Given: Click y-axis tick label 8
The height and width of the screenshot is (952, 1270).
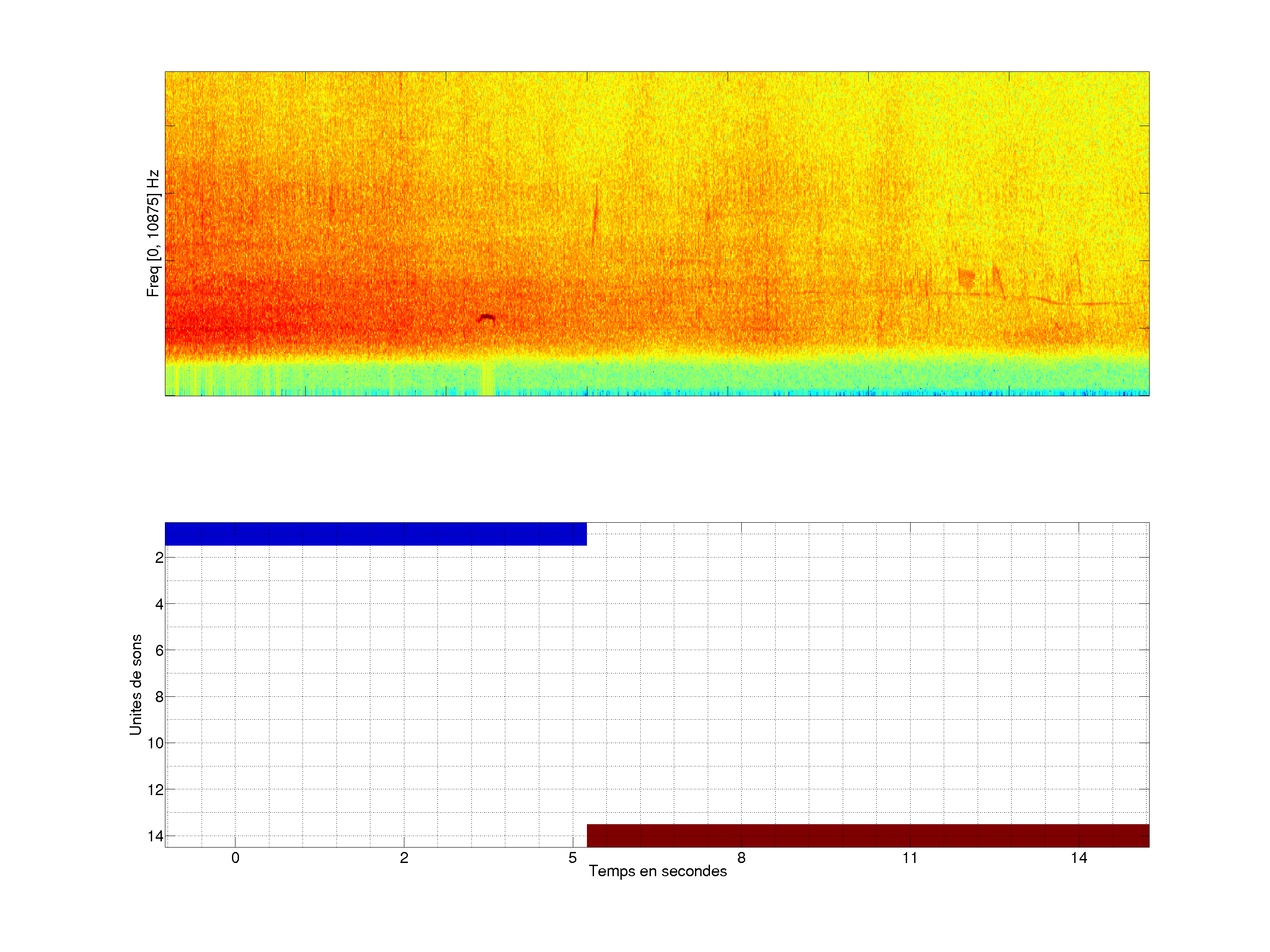Looking at the screenshot, I should click(159, 697).
